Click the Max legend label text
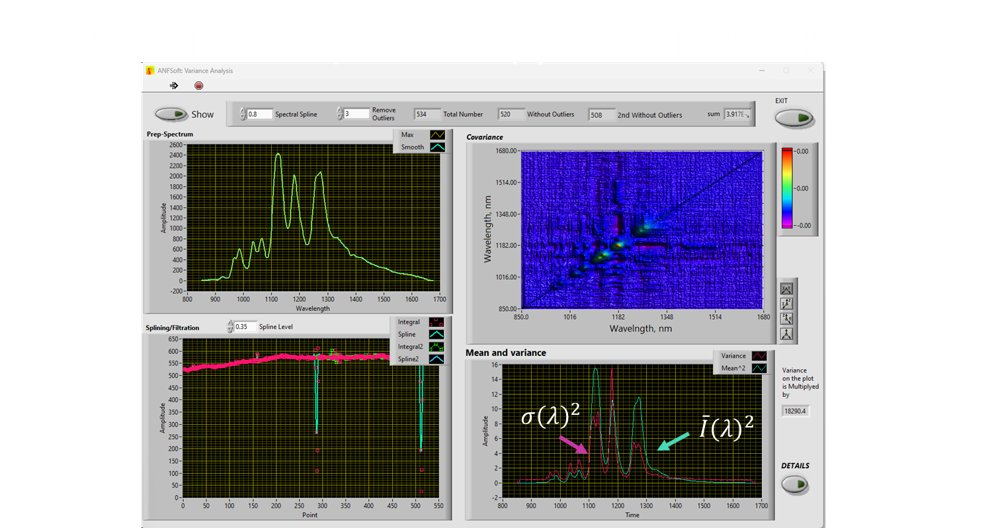The height and width of the screenshot is (528, 1000). click(x=408, y=135)
